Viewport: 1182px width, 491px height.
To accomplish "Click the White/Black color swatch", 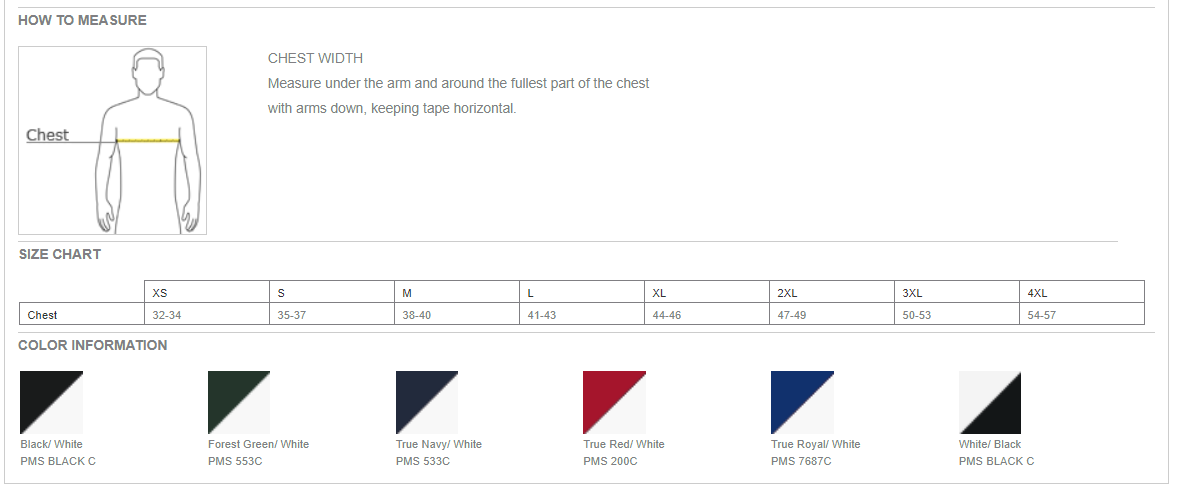I will pos(990,403).
